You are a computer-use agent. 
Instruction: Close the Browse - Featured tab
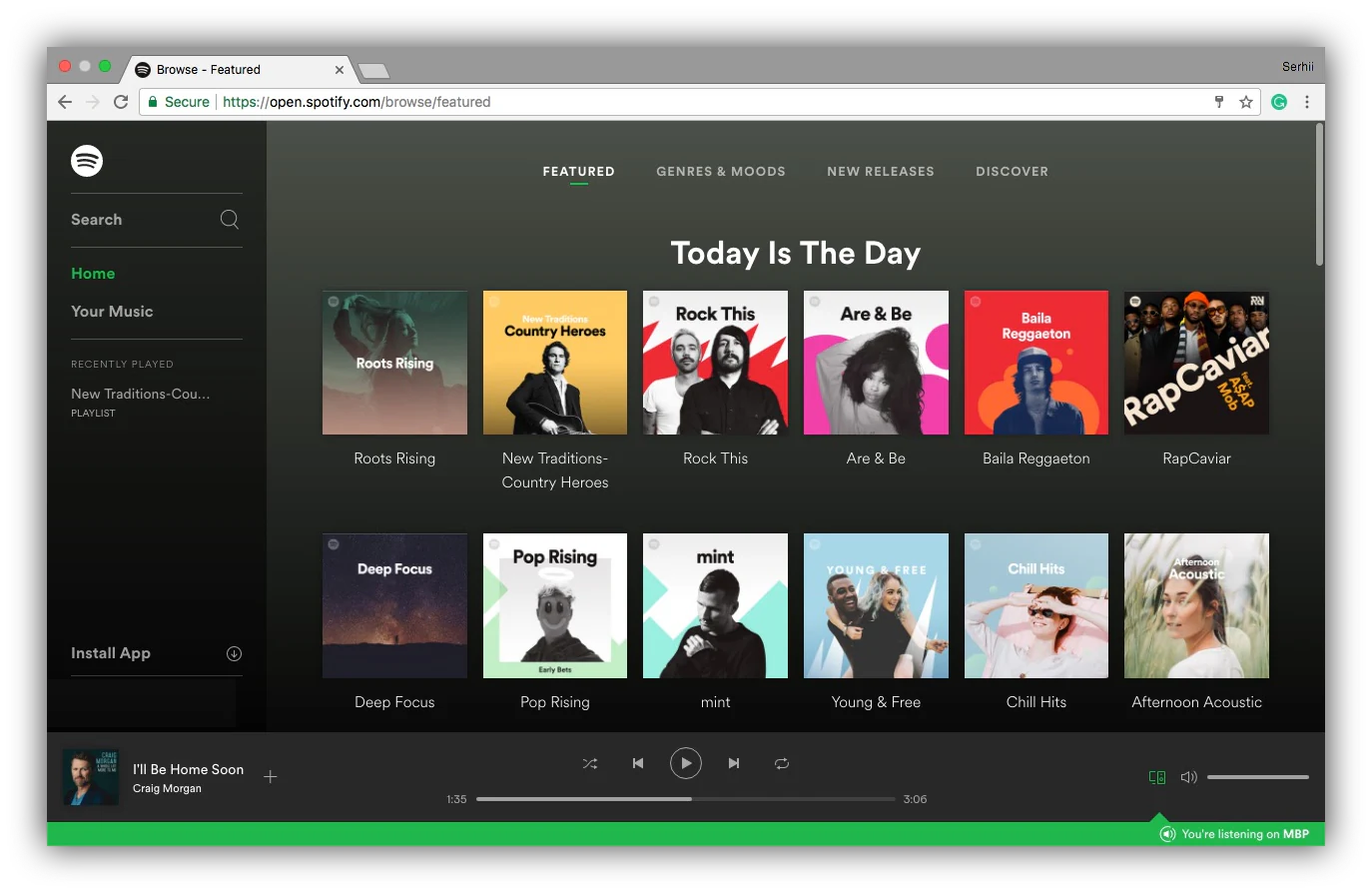(340, 70)
